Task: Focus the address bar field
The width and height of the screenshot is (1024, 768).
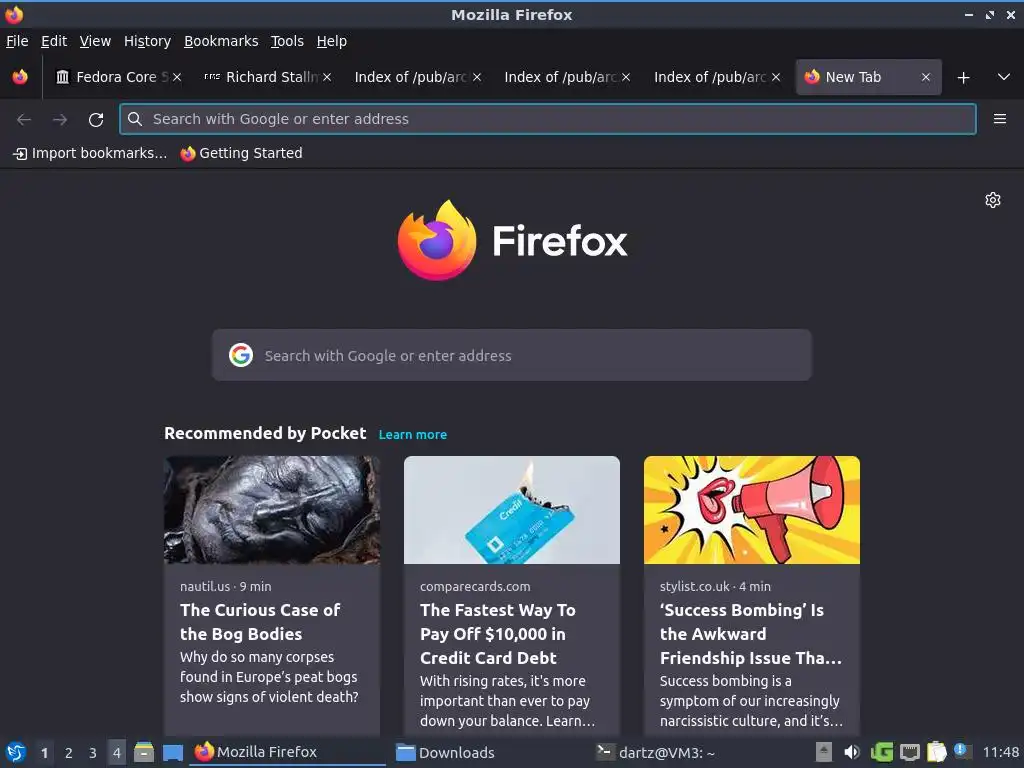Action: (x=548, y=119)
